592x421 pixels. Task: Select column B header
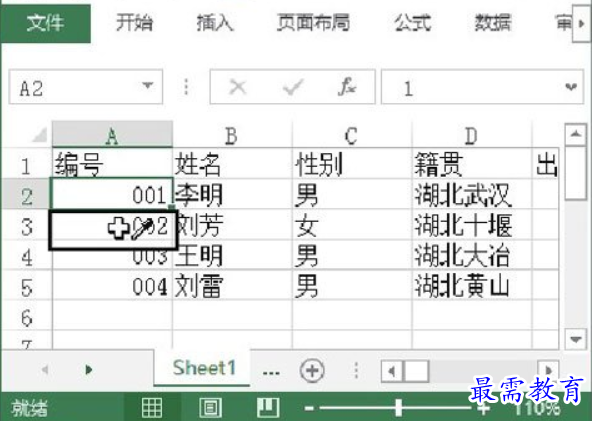click(x=232, y=135)
